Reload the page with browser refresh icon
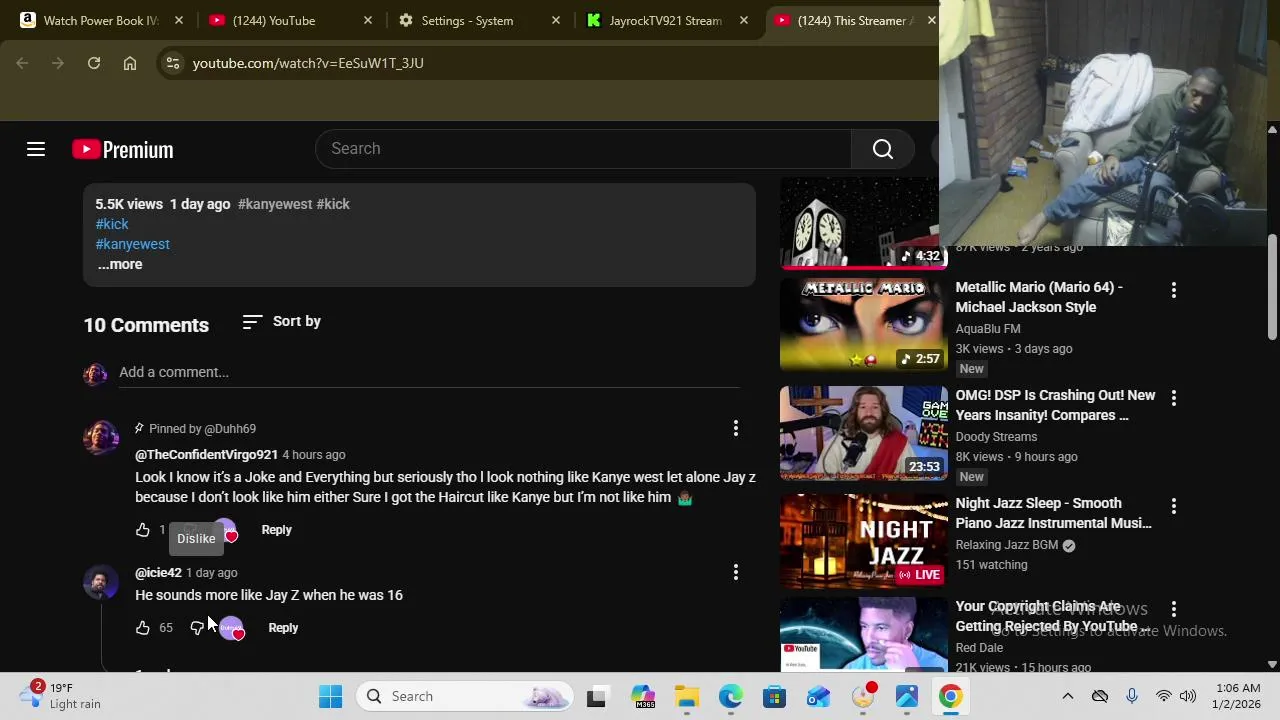The width and height of the screenshot is (1280, 720). (x=94, y=63)
